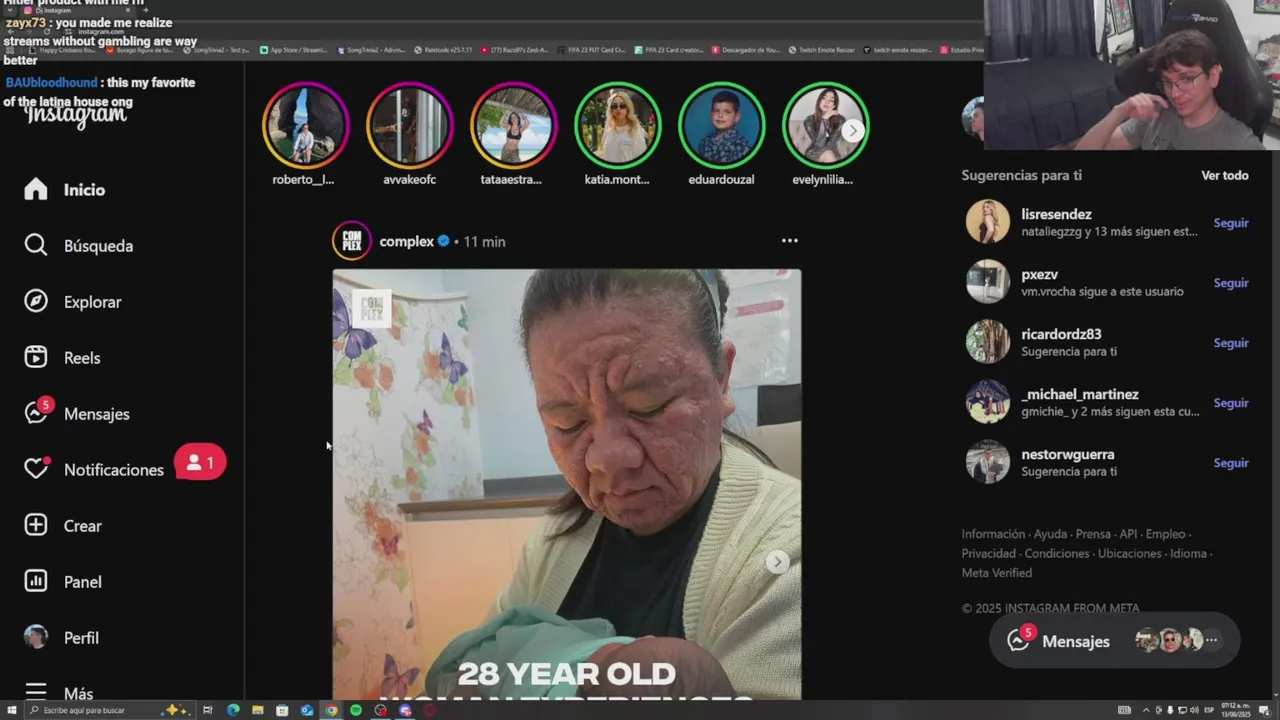Open katia.mont story
The width and height of the screenshot is (1280, 720).
pos(617,125)
